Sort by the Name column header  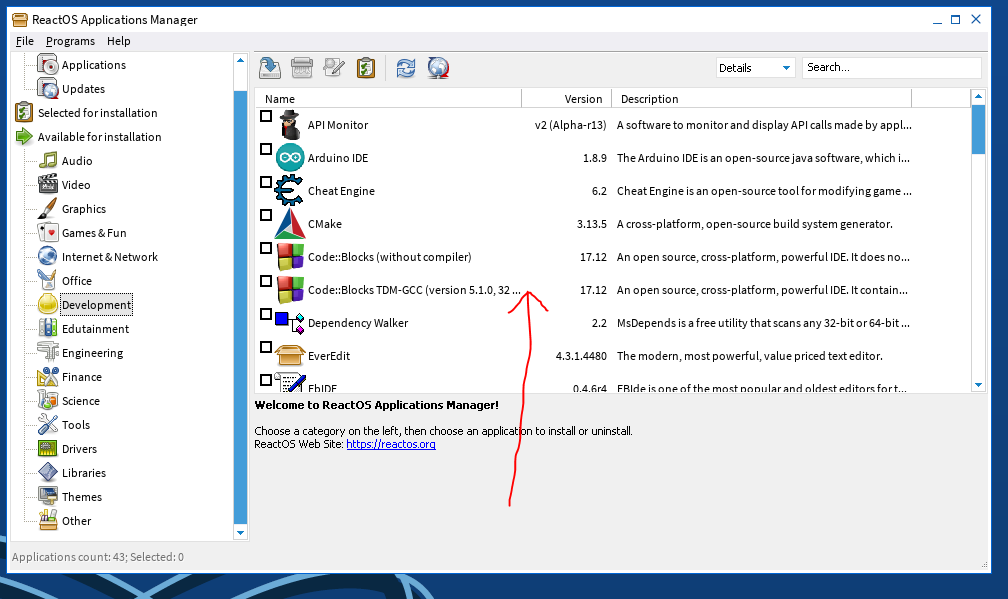(x=388, y=99)
